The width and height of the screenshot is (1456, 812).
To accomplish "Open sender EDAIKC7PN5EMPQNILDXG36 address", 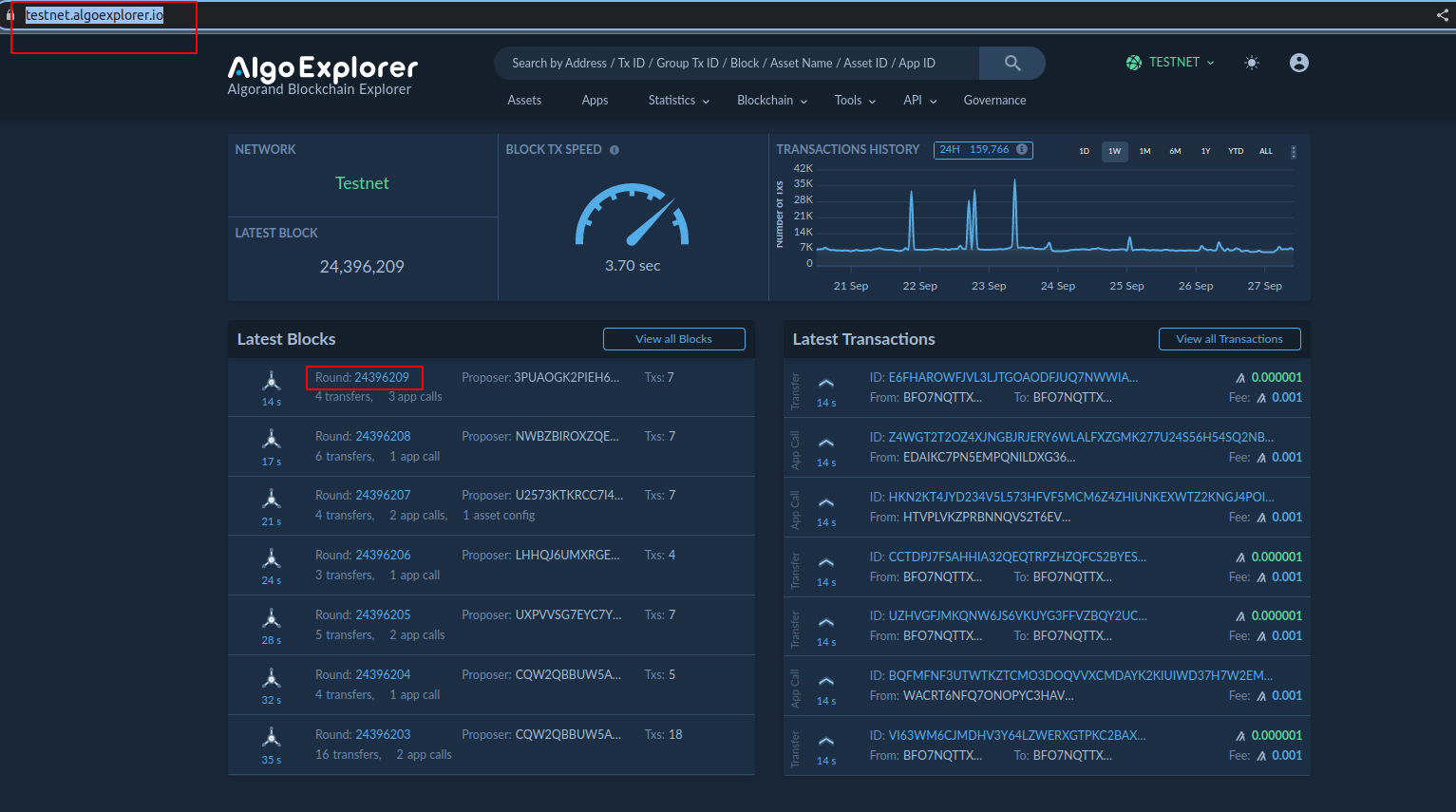I will point(990,458).
